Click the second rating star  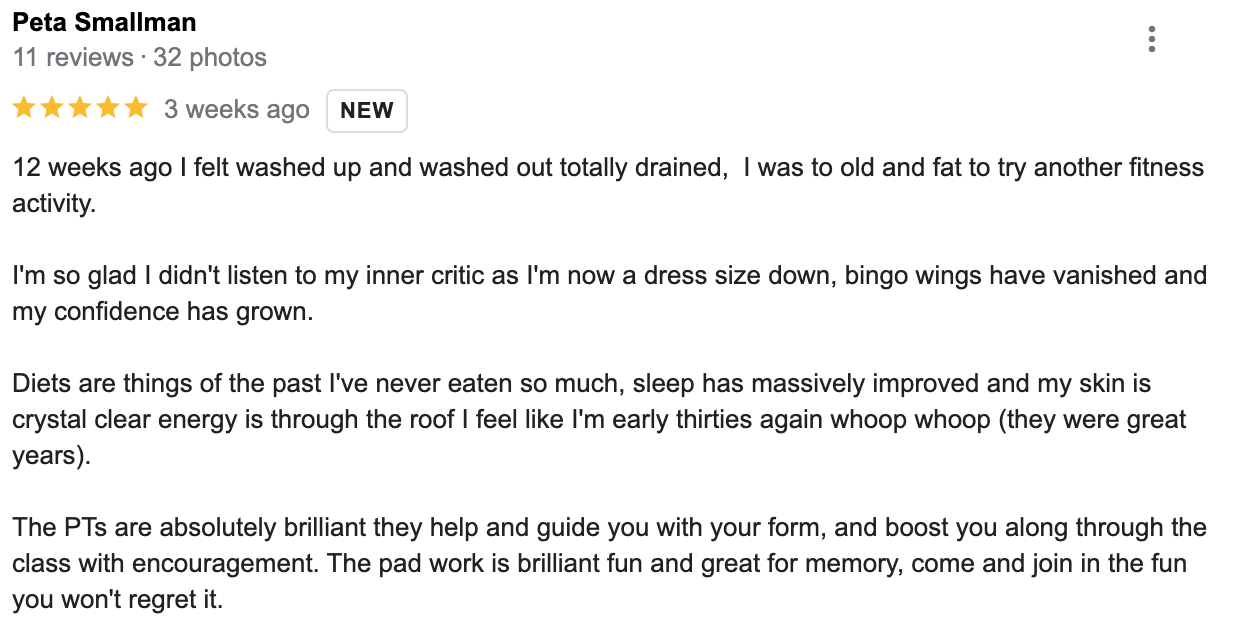52,108
